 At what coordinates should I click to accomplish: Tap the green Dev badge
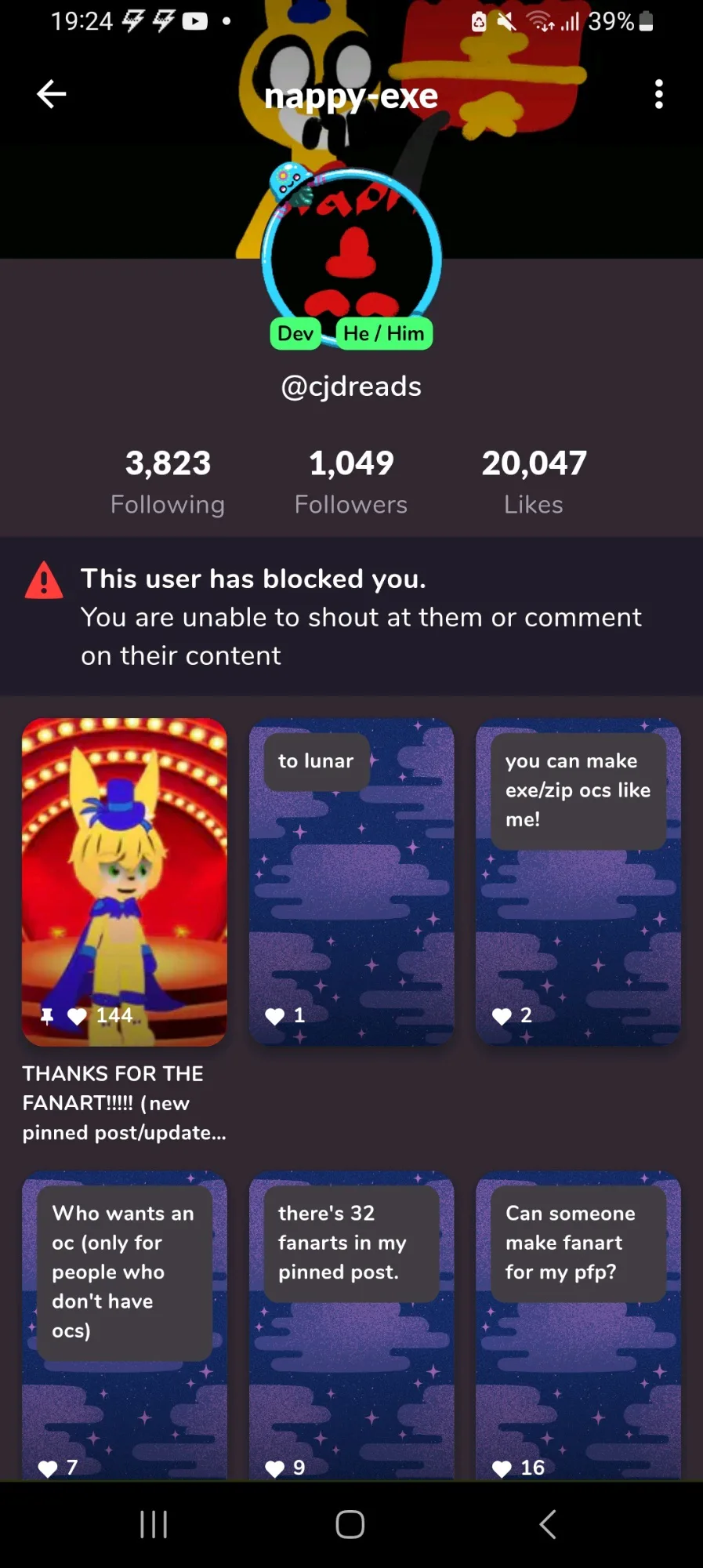(295, 334)
